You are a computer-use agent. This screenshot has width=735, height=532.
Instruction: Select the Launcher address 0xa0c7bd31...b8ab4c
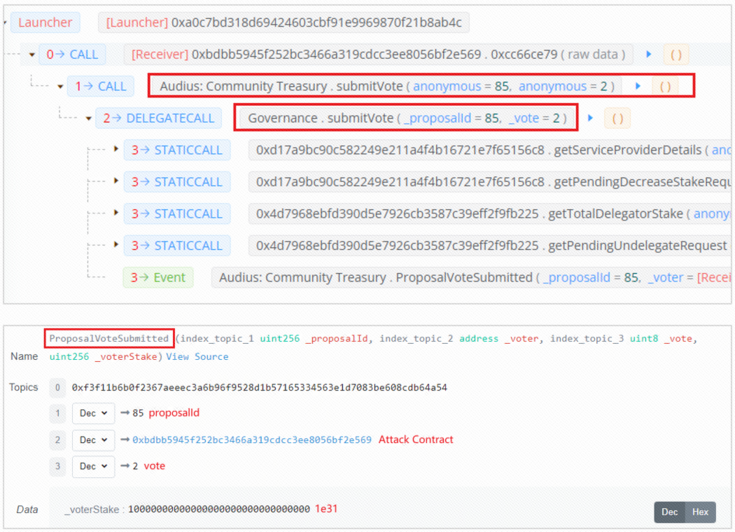[x=316, y=22]
